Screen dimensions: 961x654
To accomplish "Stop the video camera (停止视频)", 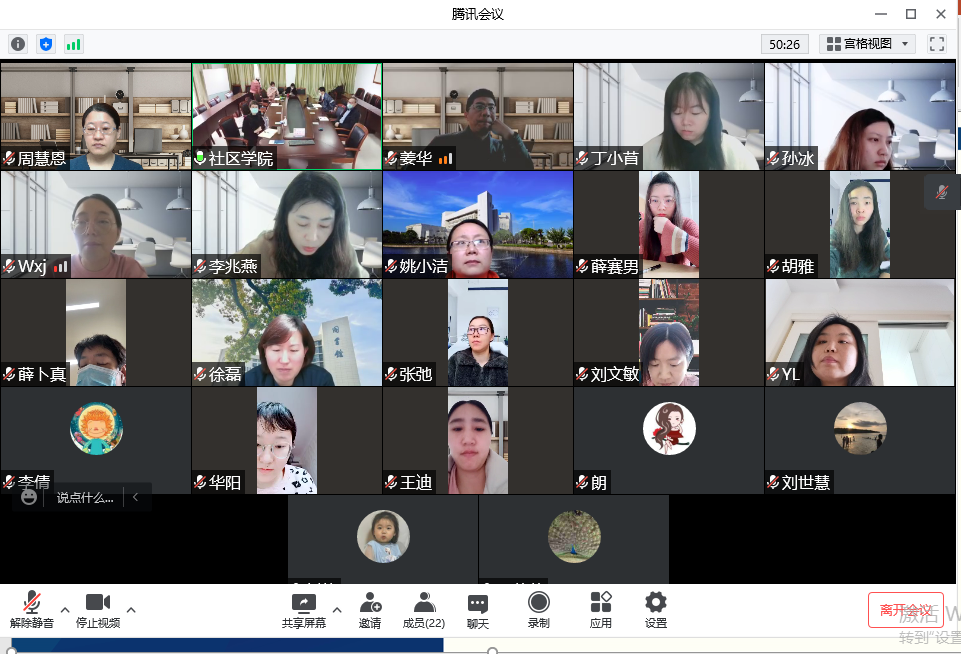I will click(x=98, y=608).
